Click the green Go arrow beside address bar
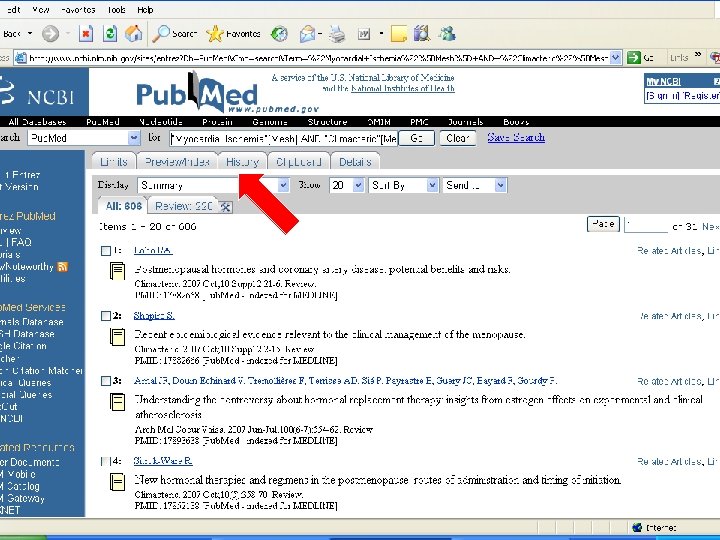This screenshot has width=720, height=540. 634,57
